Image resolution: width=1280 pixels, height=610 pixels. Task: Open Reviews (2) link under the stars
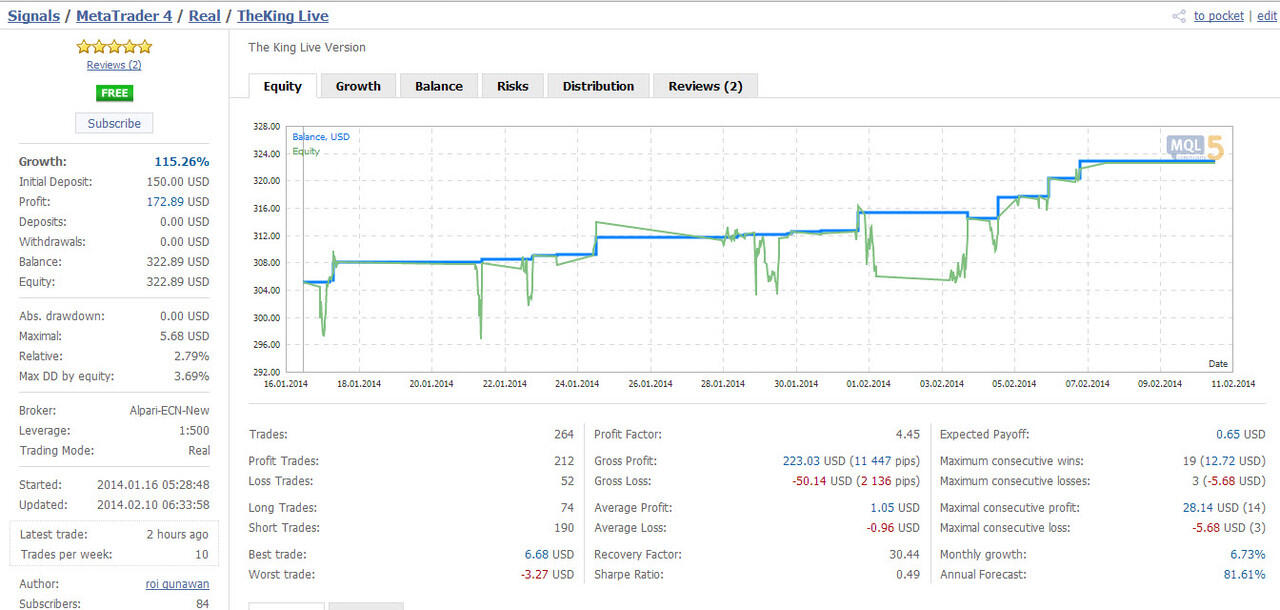[x=114, y=65]
